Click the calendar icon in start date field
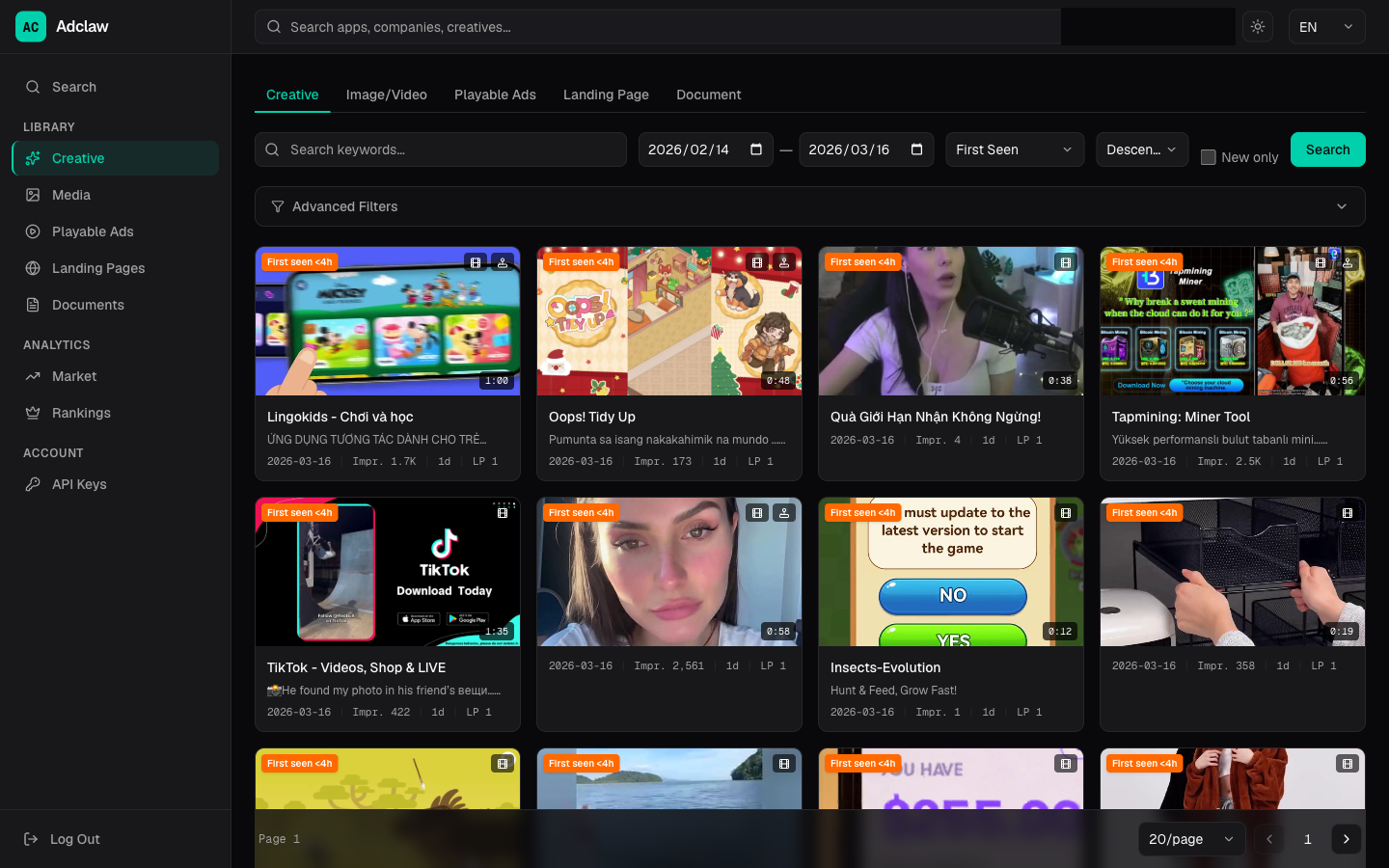Image resolution: width=1389 pixels, height=868 pixels. point(756,149)
